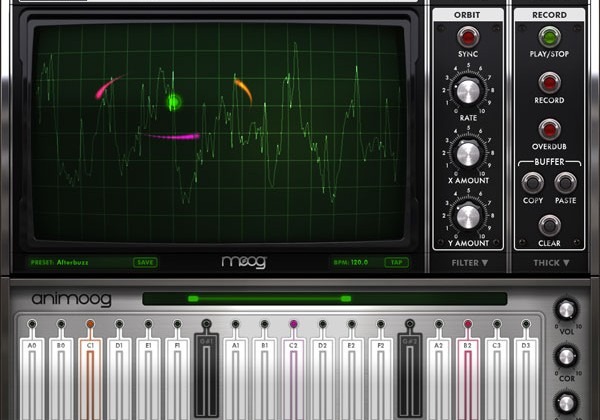Click the pin above the D3 key
This screenshot has width=600, height=420.
(x=526, y=324)
